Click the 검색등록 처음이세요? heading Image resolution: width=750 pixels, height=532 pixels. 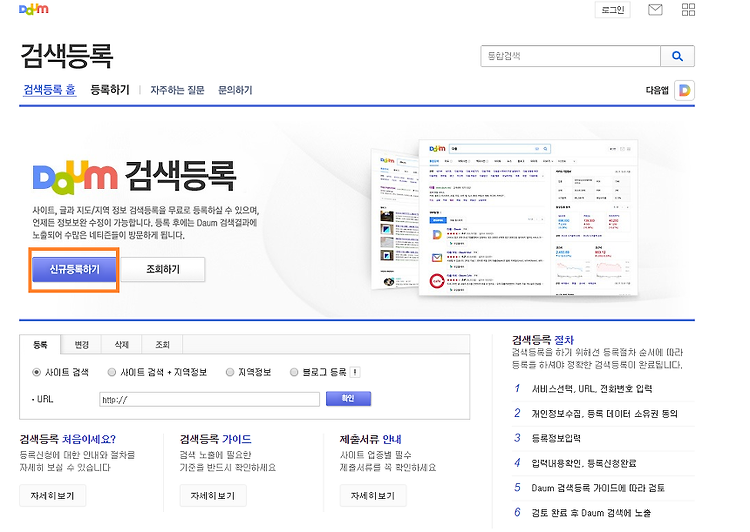(67, 439)
